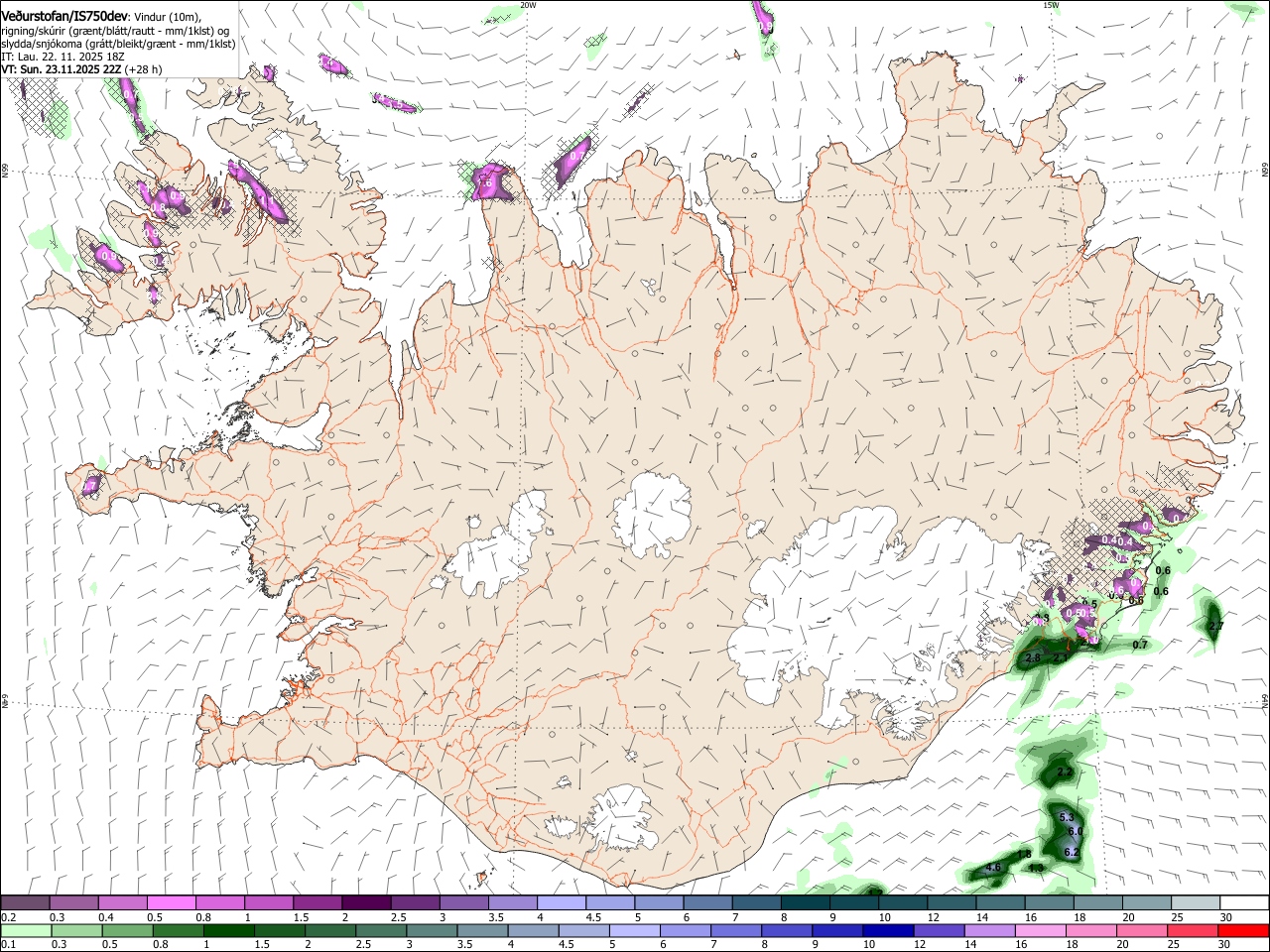Click the 2.7 rain value offshore

point(1215,626)
